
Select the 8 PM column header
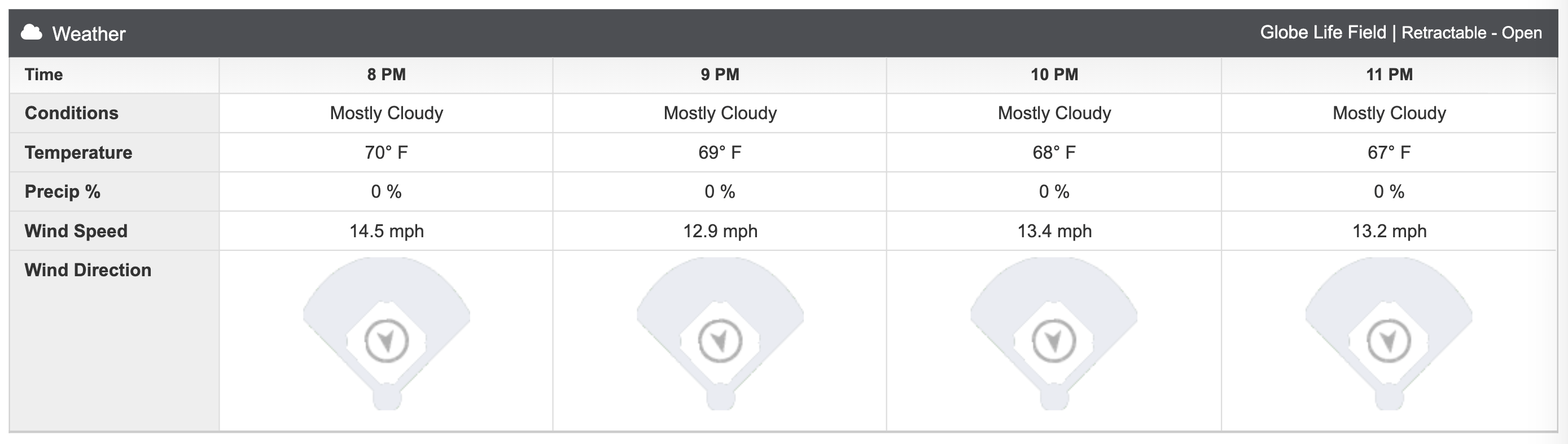point(387,75)
